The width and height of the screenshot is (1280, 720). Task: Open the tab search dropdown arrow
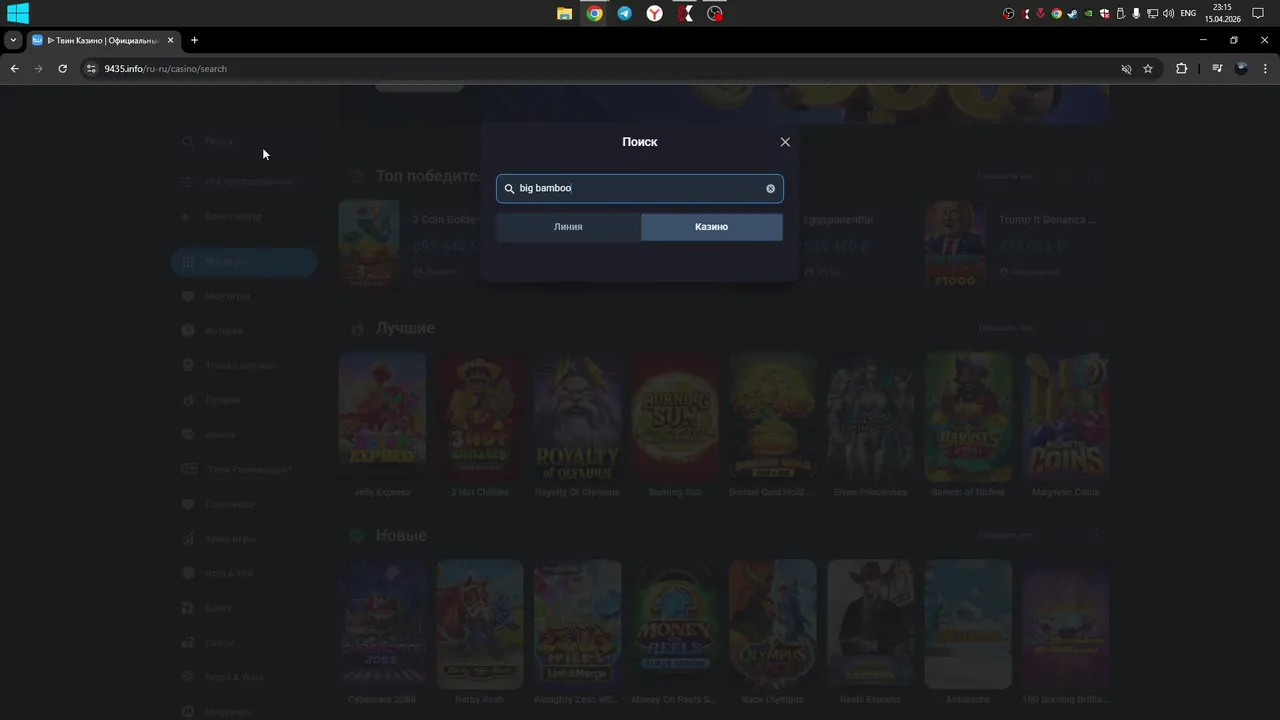[x=13, y=40]
